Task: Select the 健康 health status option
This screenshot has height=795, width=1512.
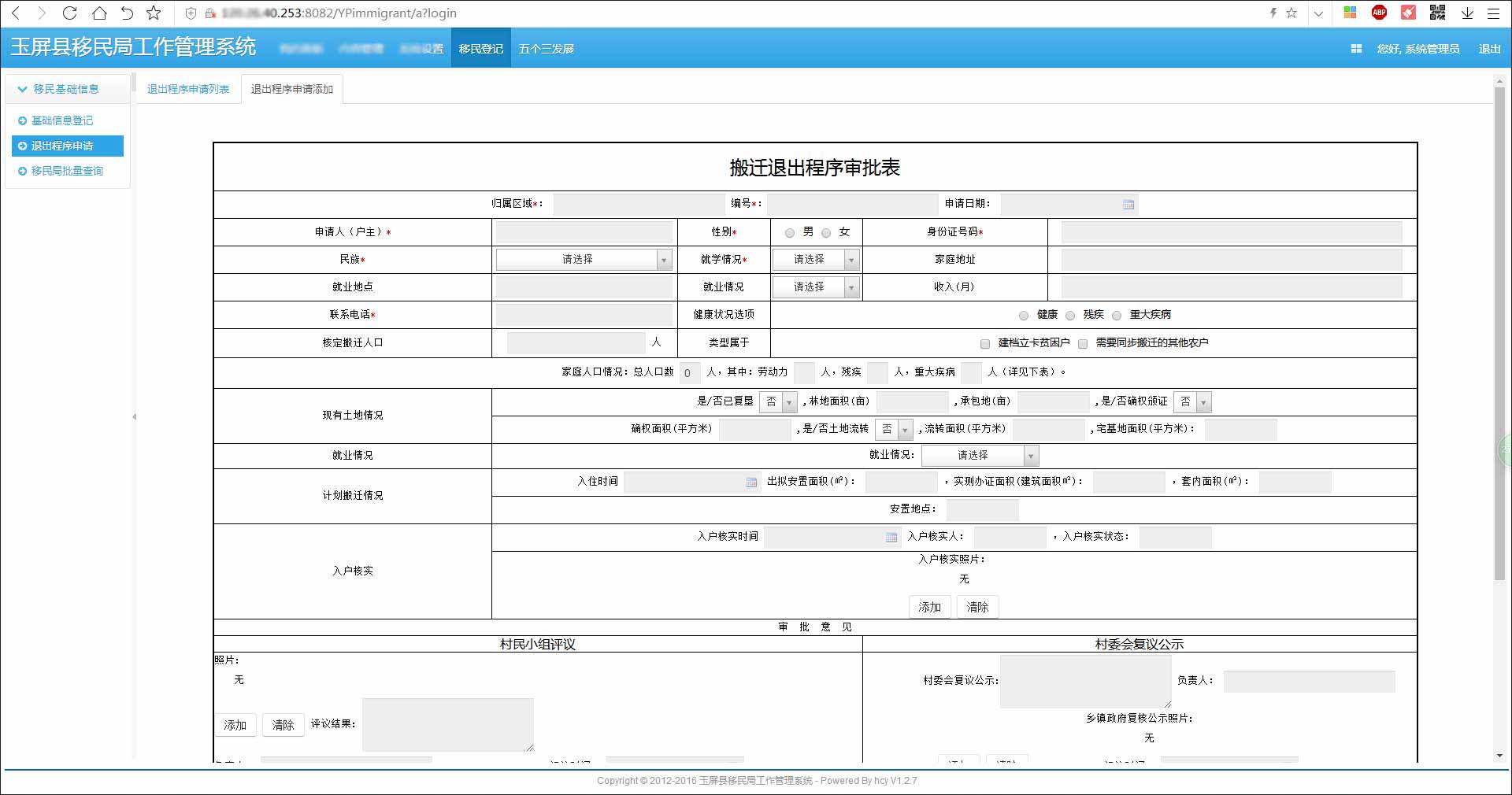Action: [x=1024, y=316]
